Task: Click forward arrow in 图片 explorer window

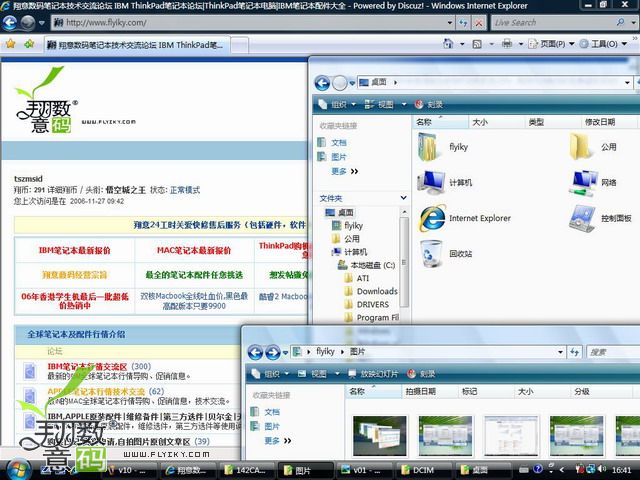Action: [x=273, y=352]
